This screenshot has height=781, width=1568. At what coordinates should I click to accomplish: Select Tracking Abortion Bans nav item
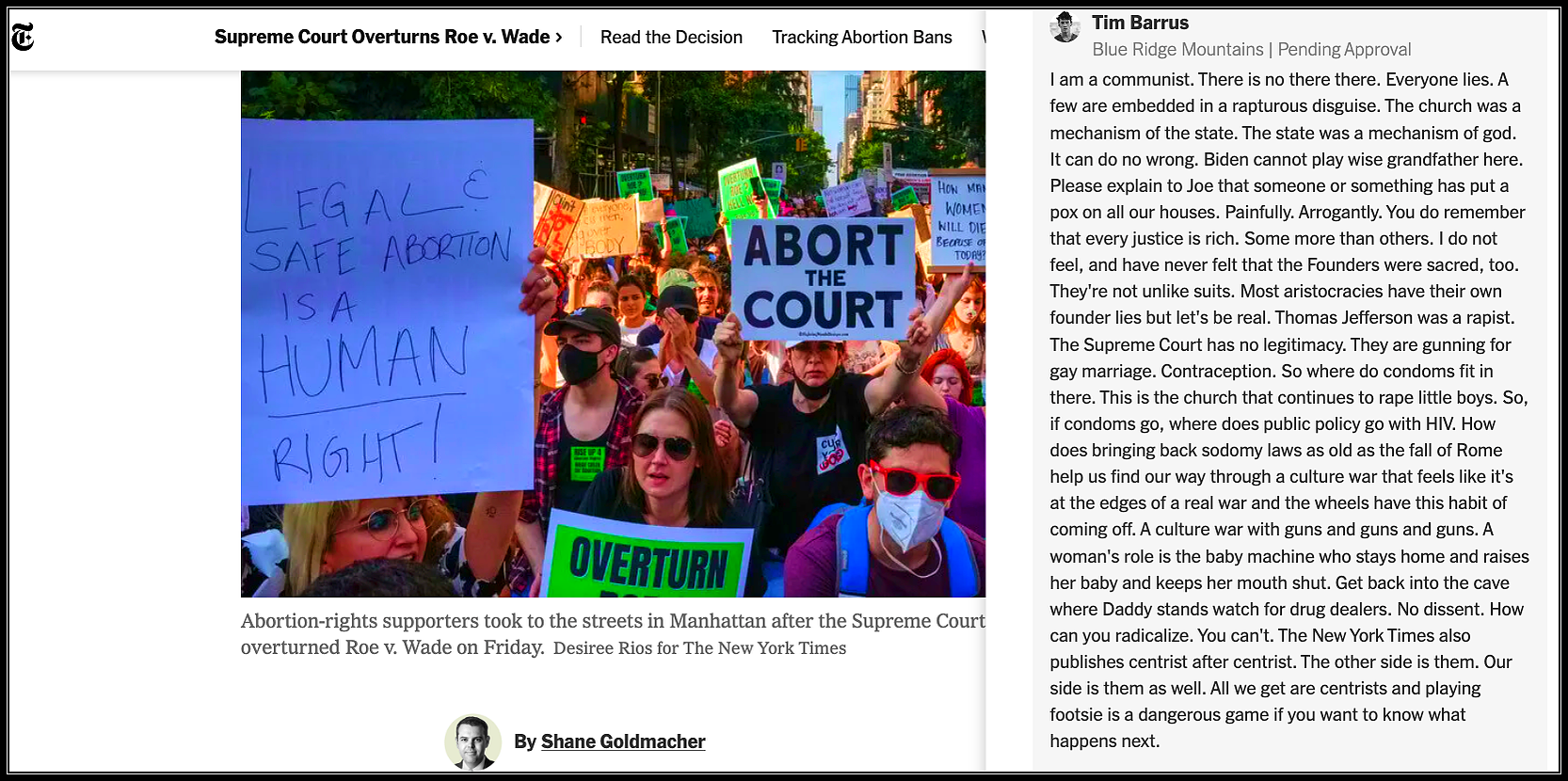click(862, 37)
